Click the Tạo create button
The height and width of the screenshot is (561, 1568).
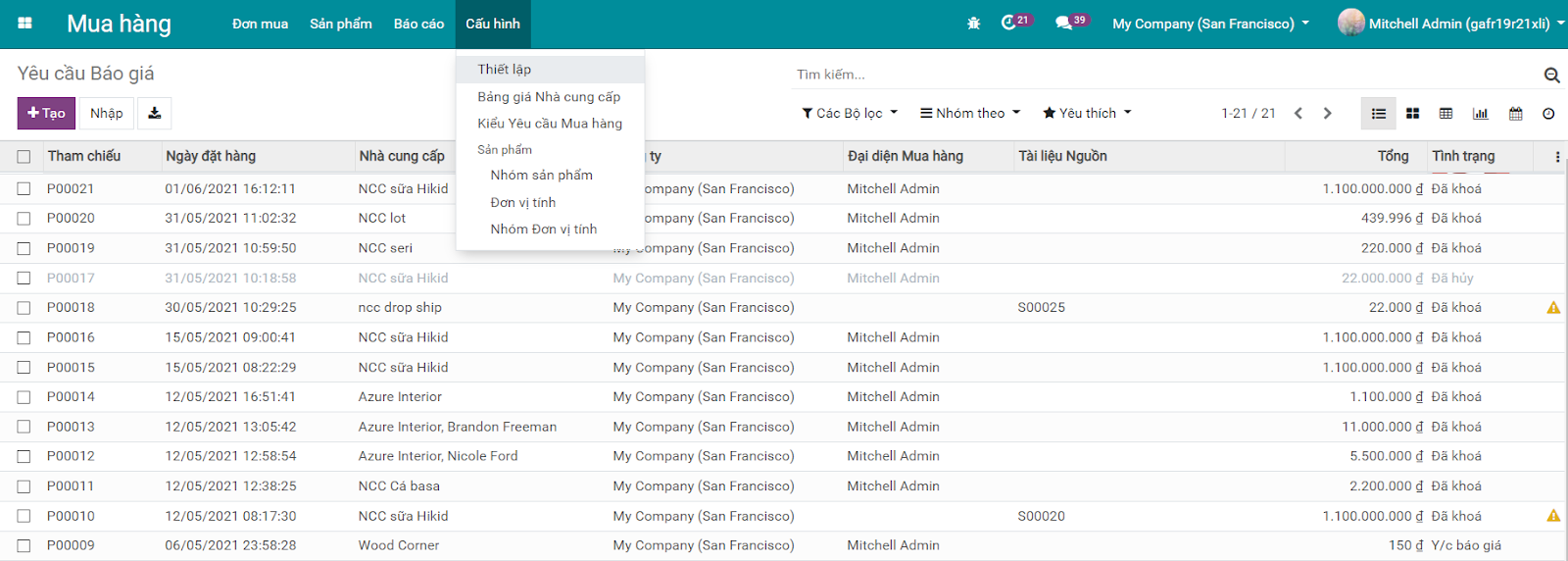46,113
